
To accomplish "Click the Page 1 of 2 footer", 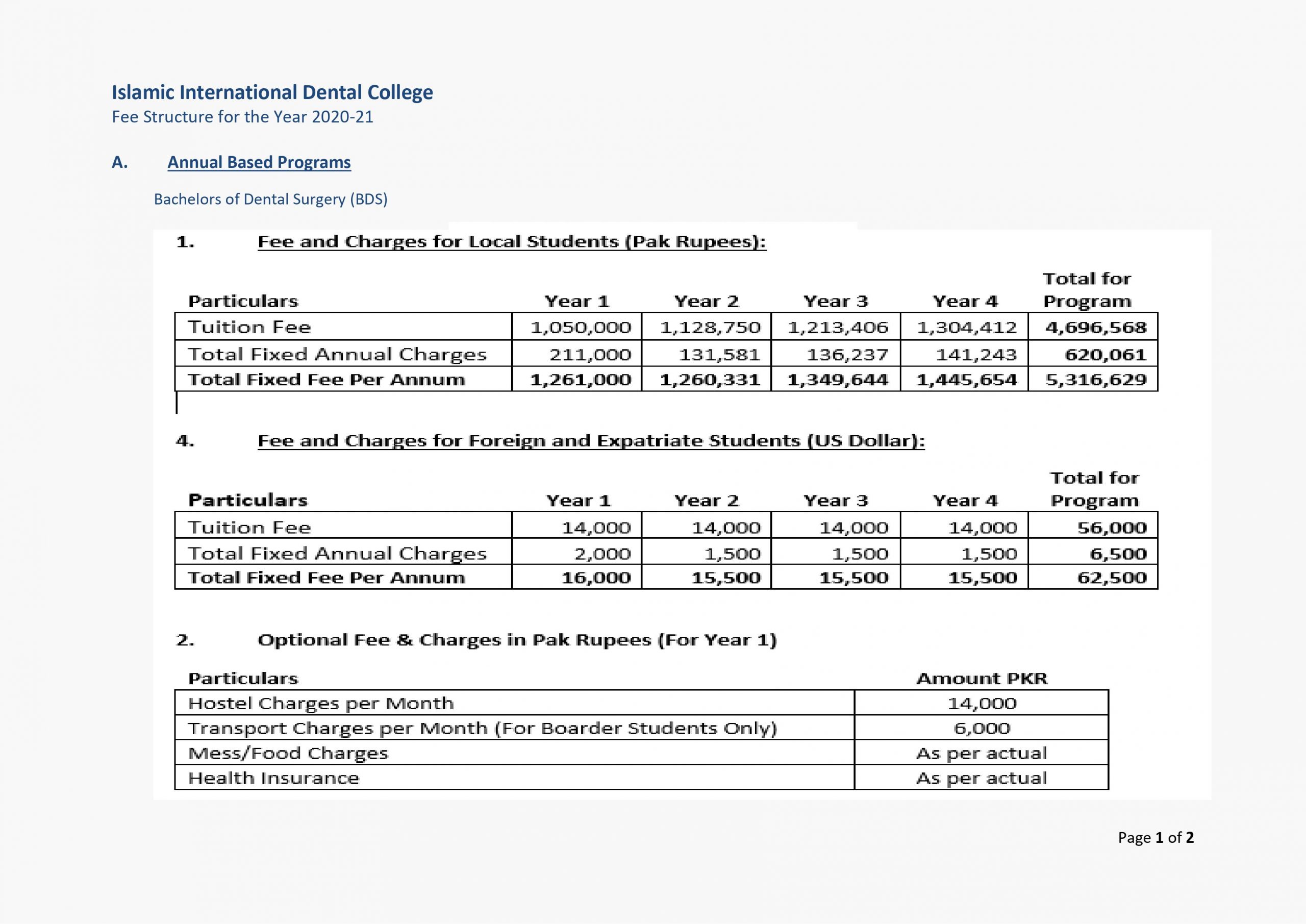I will pyautogui.click(x=1156, y=837).
